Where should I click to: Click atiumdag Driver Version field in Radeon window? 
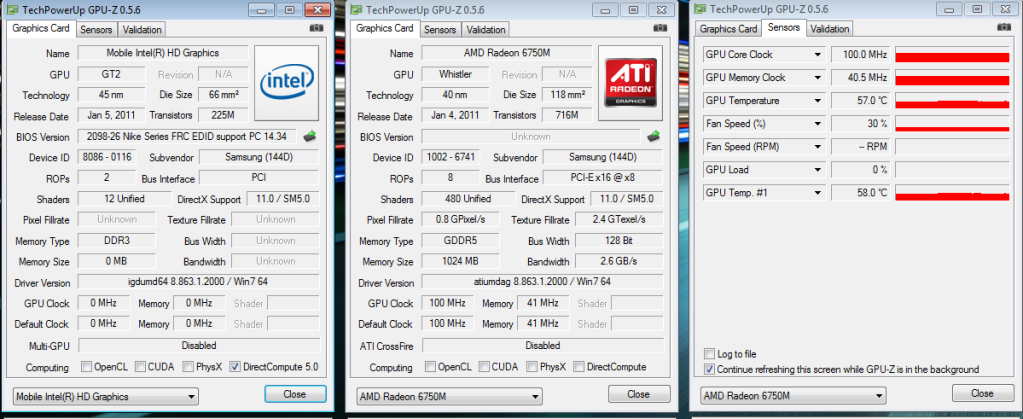(x=543, y=282)
